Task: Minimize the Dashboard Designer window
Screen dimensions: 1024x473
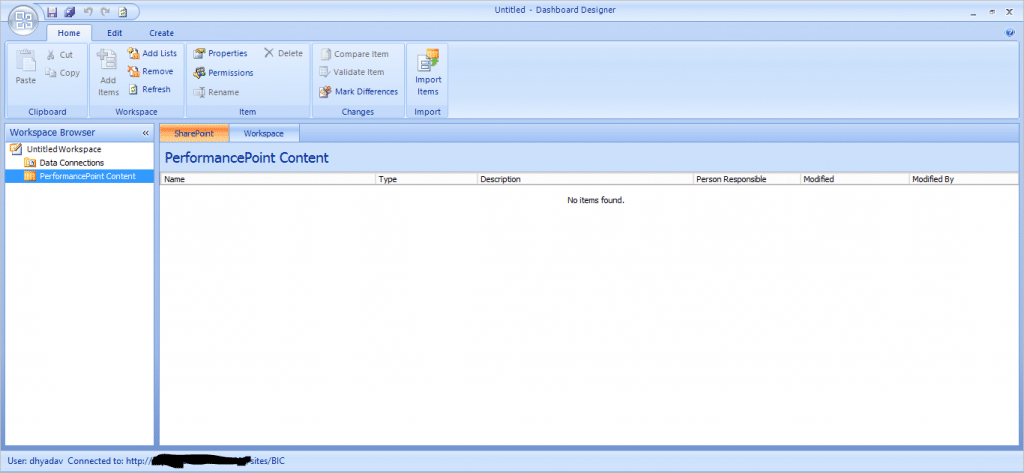Action: click(x=974, y=12)
